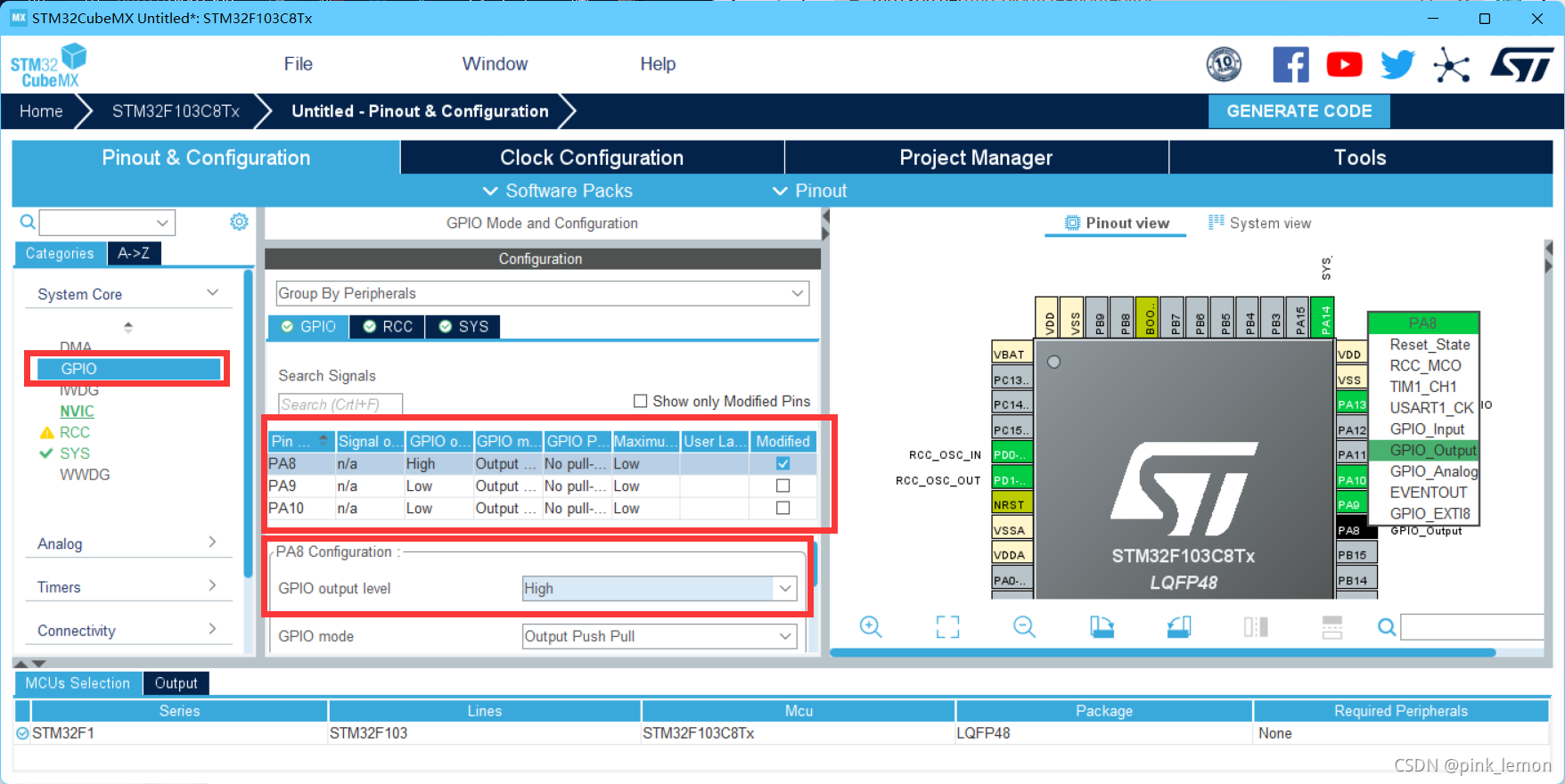Screen dimensions: 1565x784
Task: Sort table by Pin column header
Action: 301,441
